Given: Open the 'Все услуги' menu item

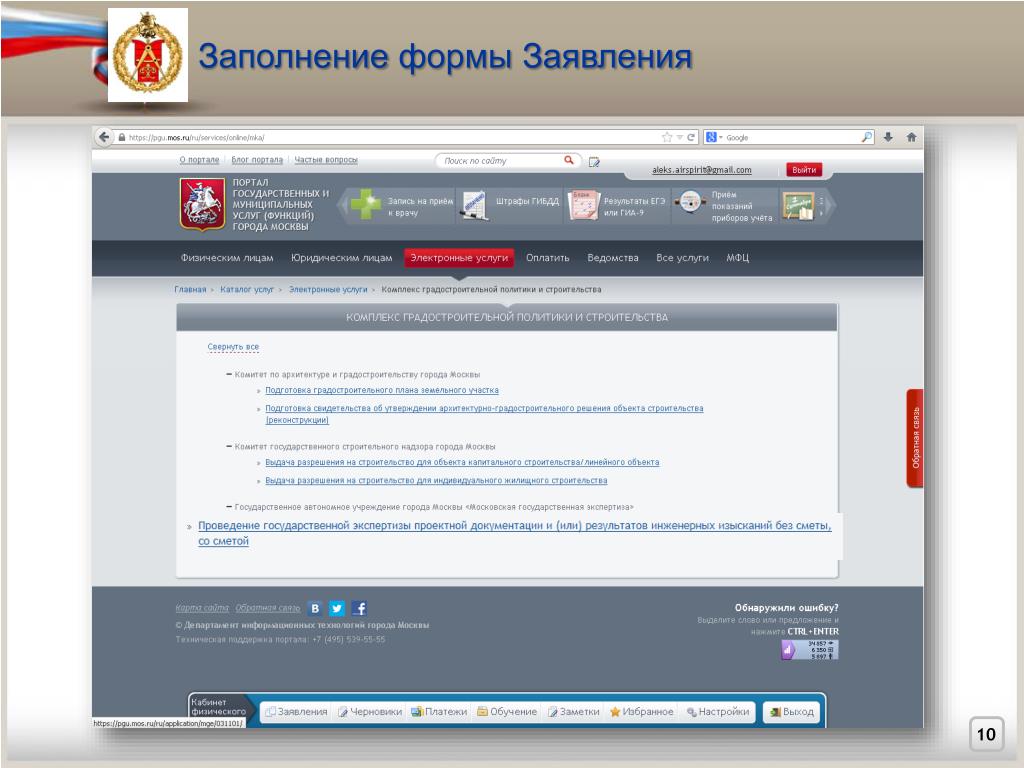Looking at the screenshot, I should coord(682,258).
